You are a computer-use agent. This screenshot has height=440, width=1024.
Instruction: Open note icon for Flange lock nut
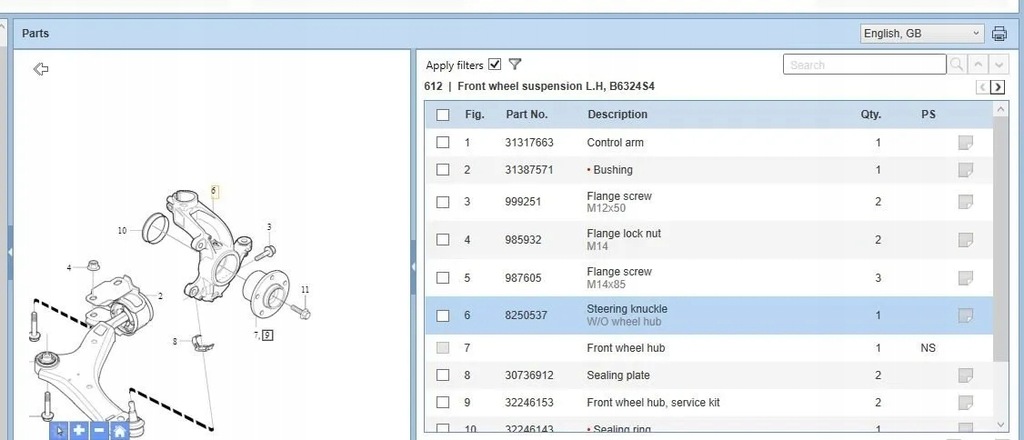pos(965,240)
